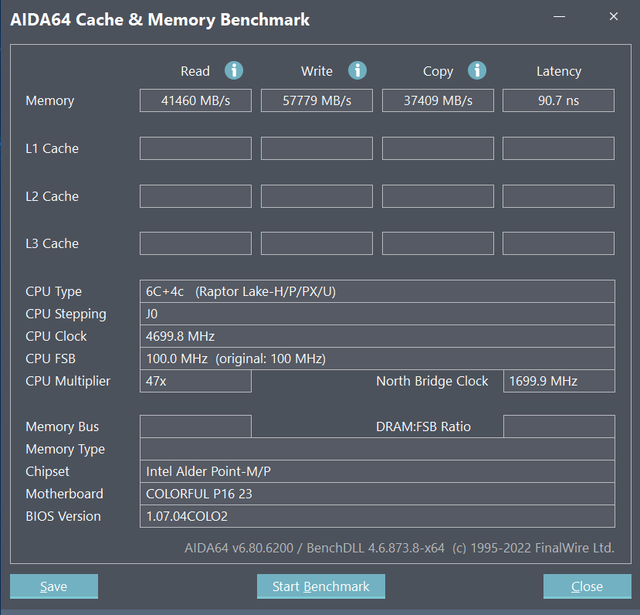Click the Copy info icon
The height and width of the screenshot is (615, 640).
point(477,70)
